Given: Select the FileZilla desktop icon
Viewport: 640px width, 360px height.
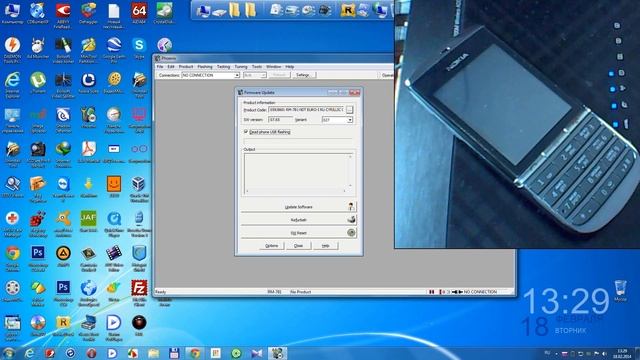Looking at the screenshot, I should 139,292.
